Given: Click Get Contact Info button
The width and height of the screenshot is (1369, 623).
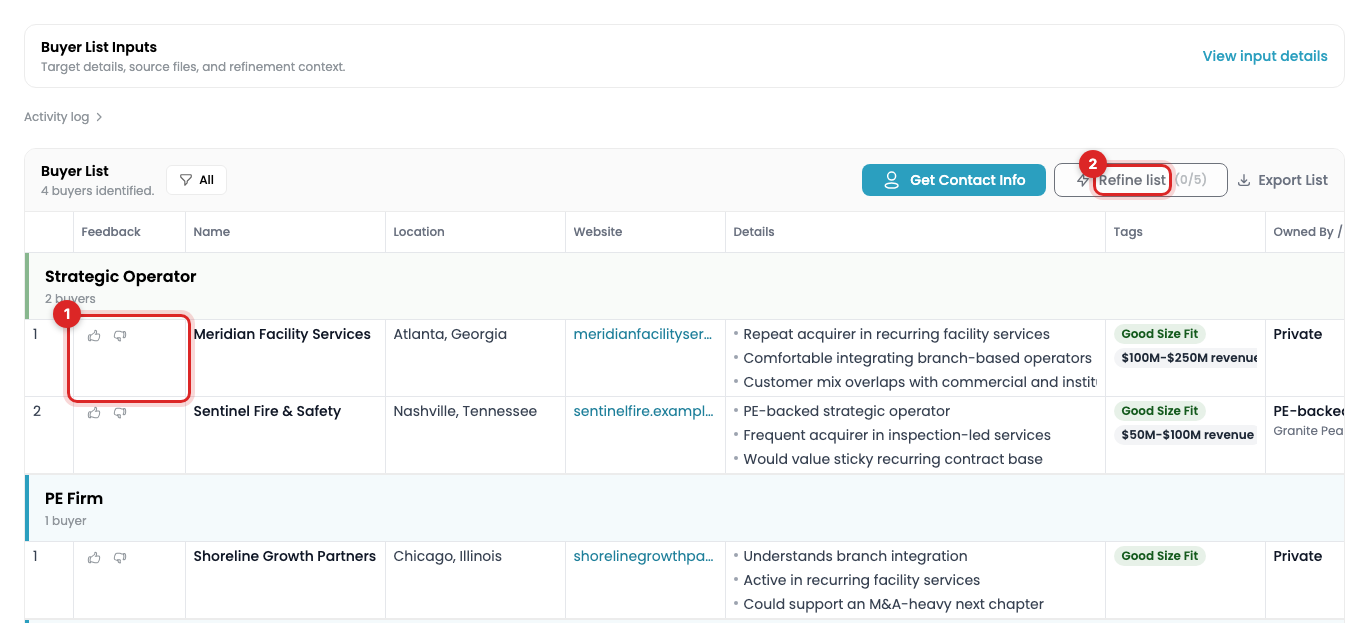Looking at the screenshot, I should pyautogui.click(x=954, y=180).
